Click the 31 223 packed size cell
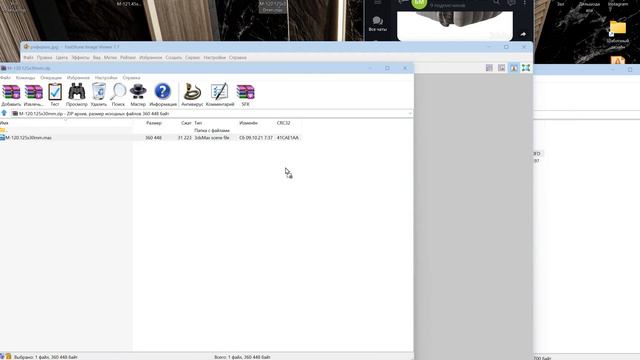The height and width of the screenshot is (360, 640). pos(184,138)
